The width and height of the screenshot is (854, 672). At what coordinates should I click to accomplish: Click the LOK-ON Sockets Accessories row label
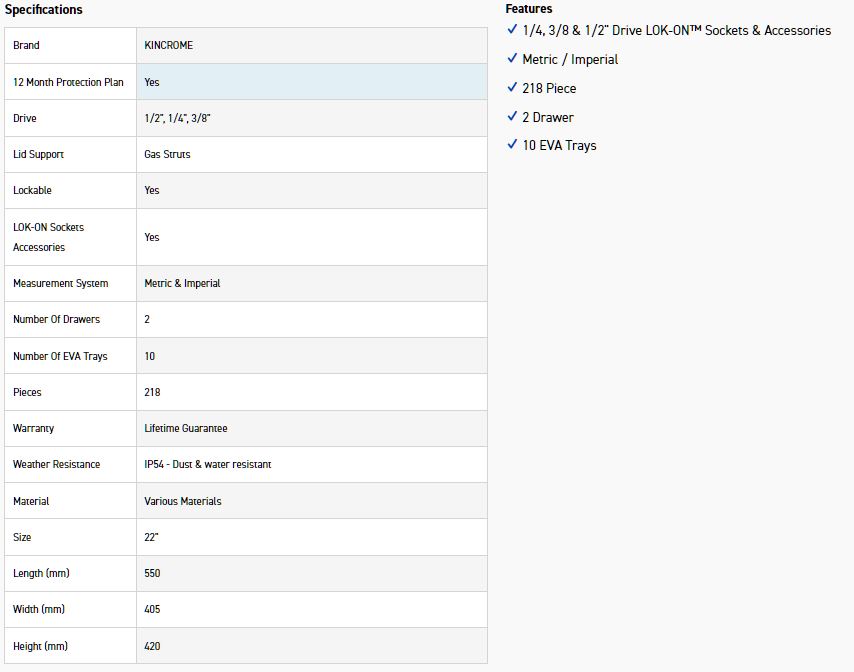[x=48, y=237]
